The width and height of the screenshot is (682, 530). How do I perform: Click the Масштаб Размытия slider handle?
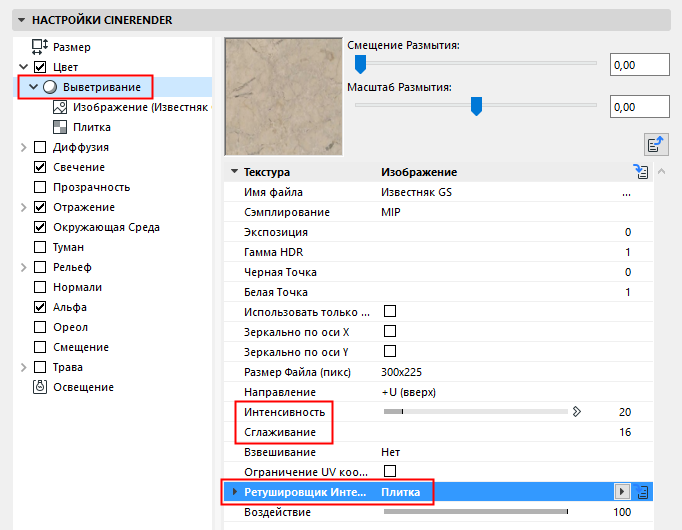477,105
